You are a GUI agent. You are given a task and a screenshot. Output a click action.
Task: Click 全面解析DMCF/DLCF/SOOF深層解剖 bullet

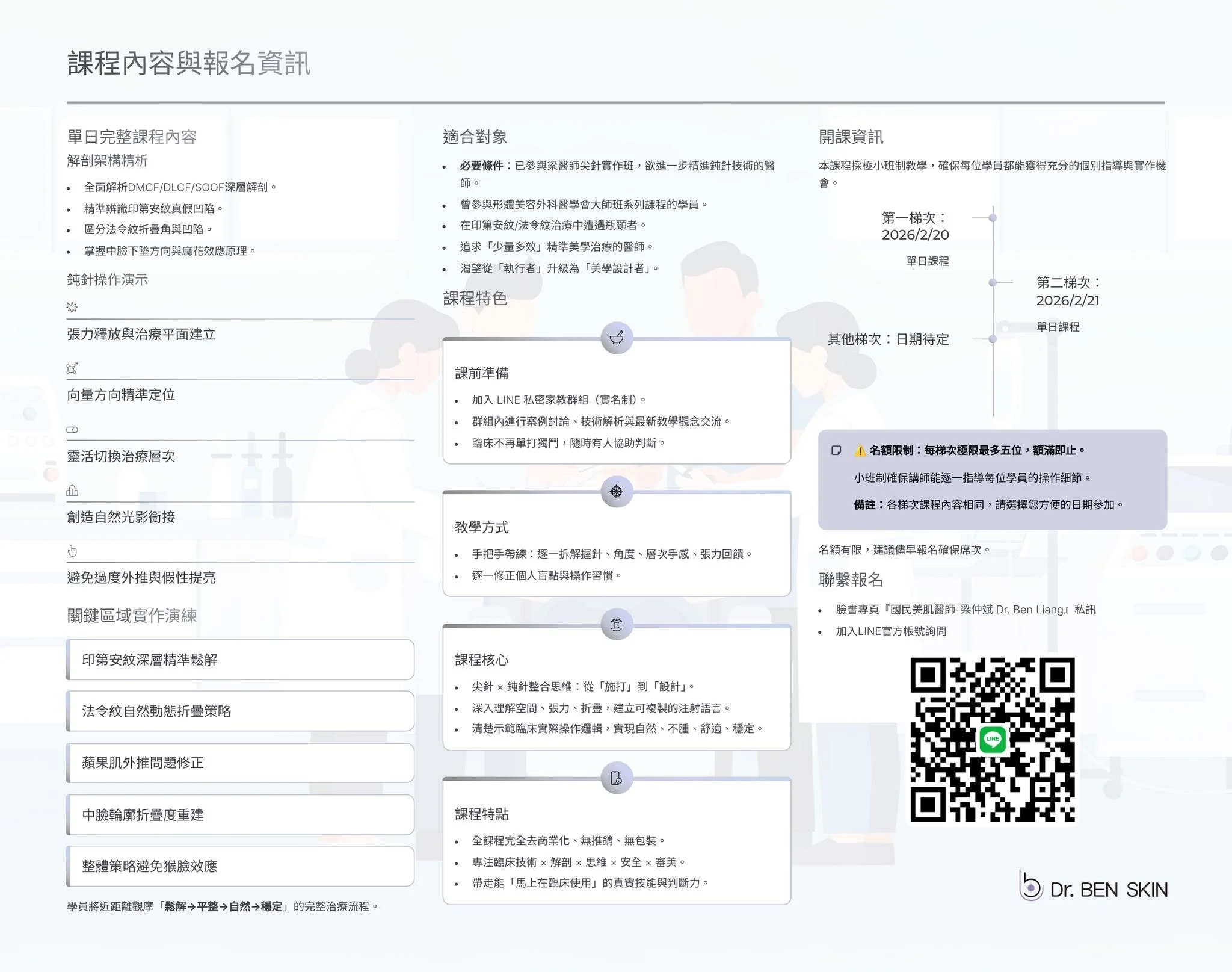180,187
